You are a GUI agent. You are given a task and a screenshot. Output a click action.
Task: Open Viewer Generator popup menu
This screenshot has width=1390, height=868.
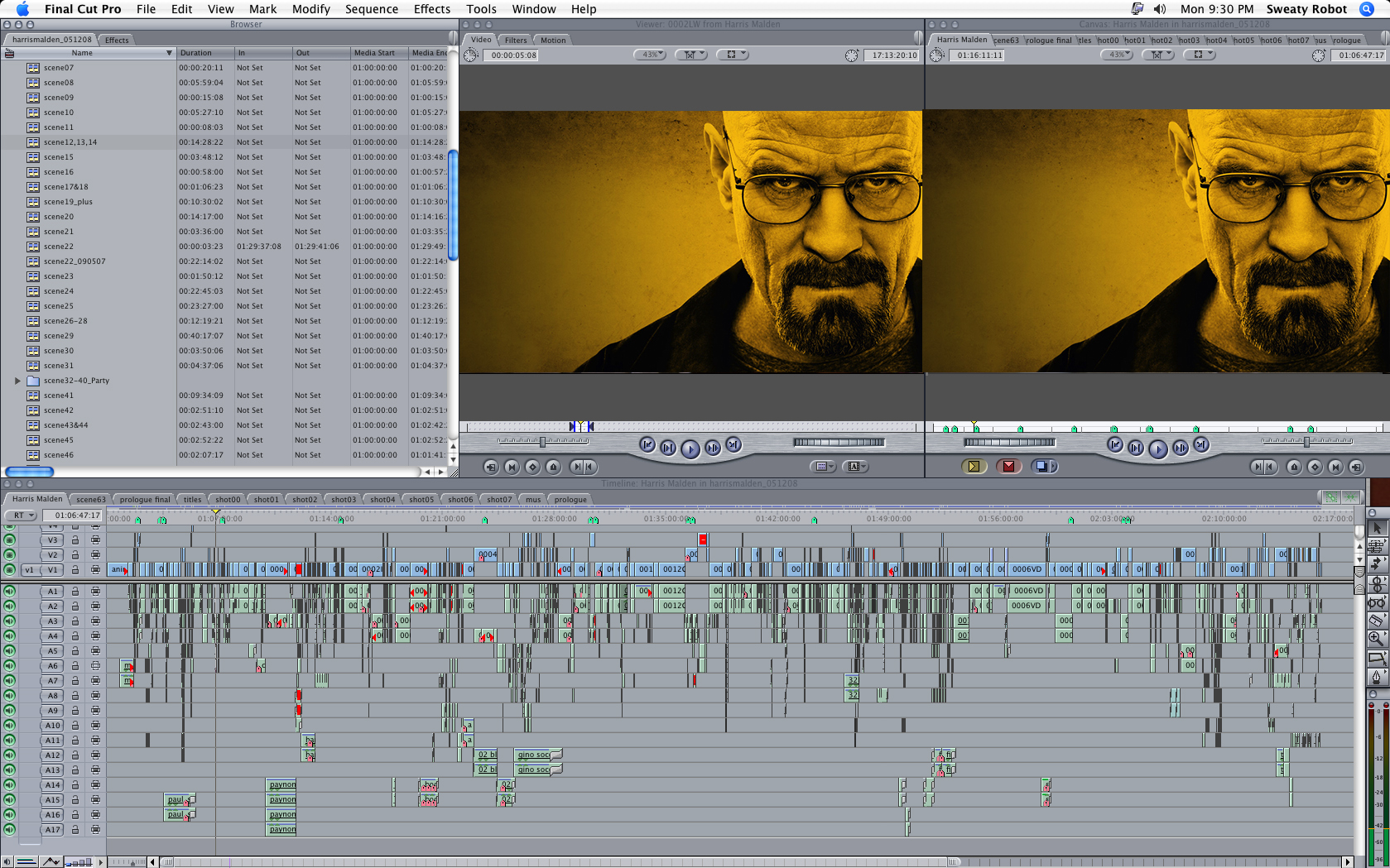pos(855,467)
